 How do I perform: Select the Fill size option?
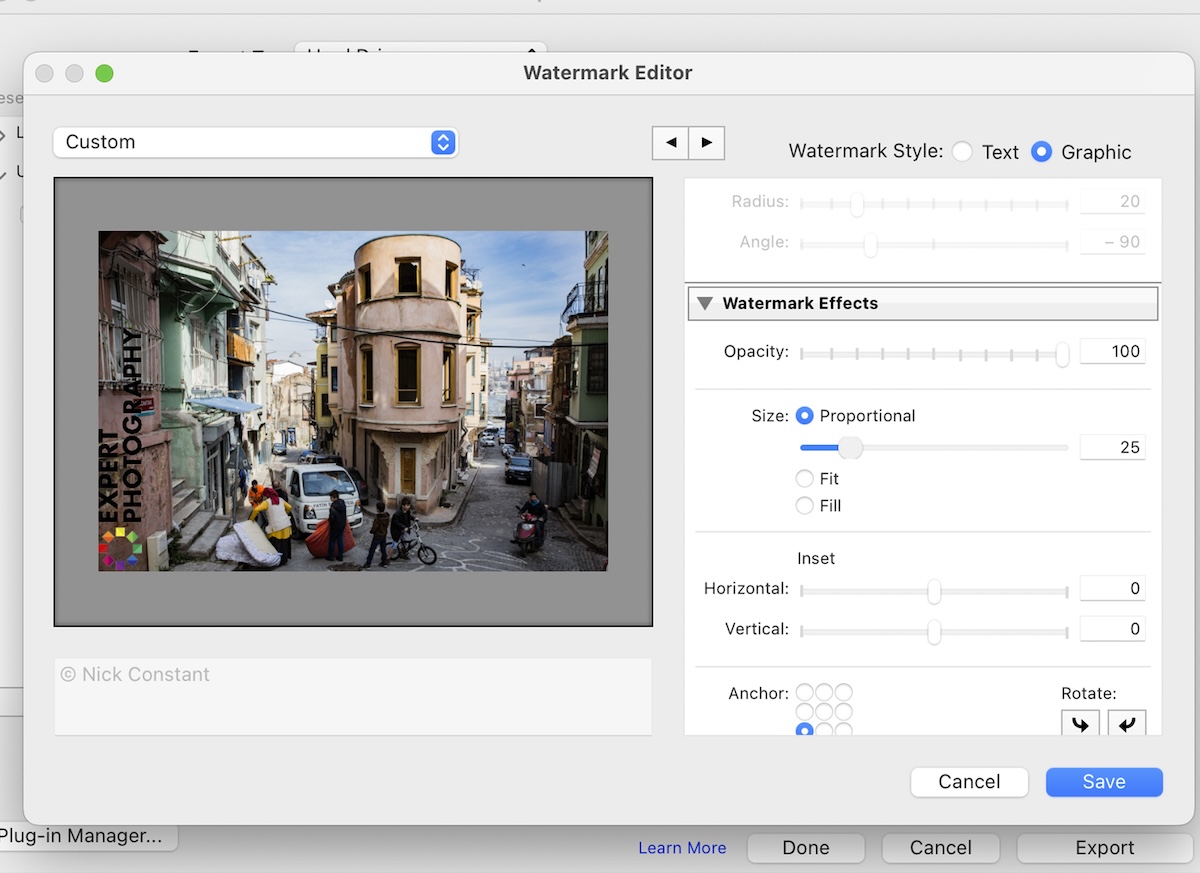click(x=806, y=506)
